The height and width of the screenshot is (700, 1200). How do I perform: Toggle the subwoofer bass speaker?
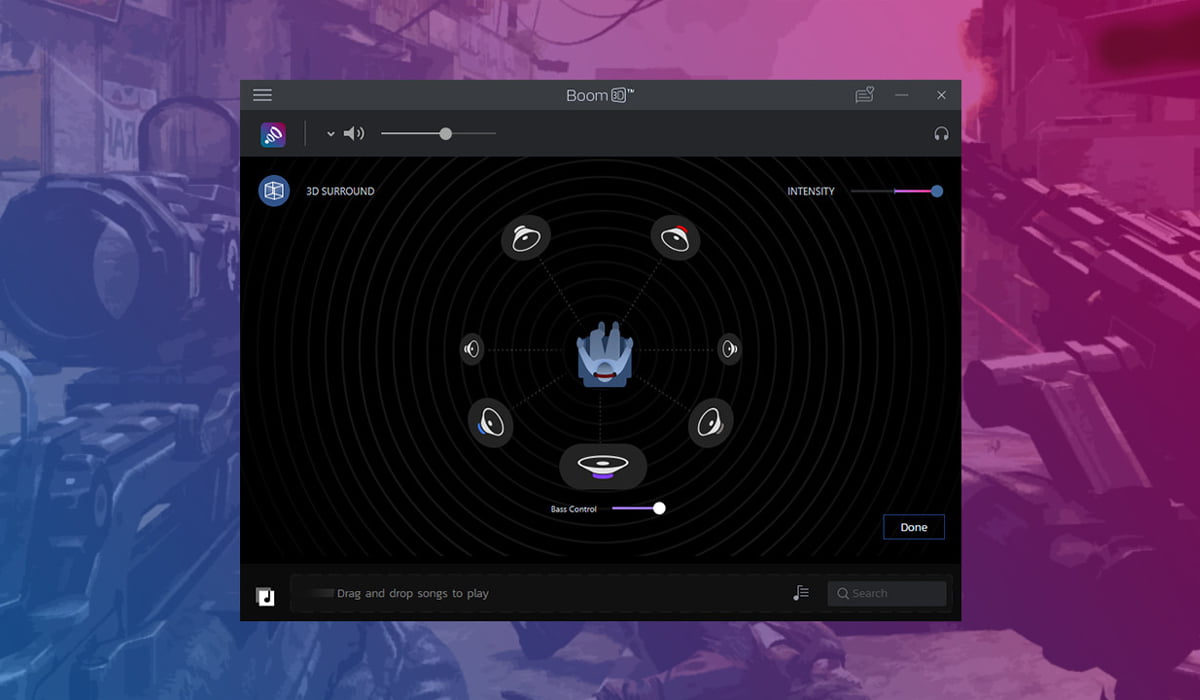602,465
